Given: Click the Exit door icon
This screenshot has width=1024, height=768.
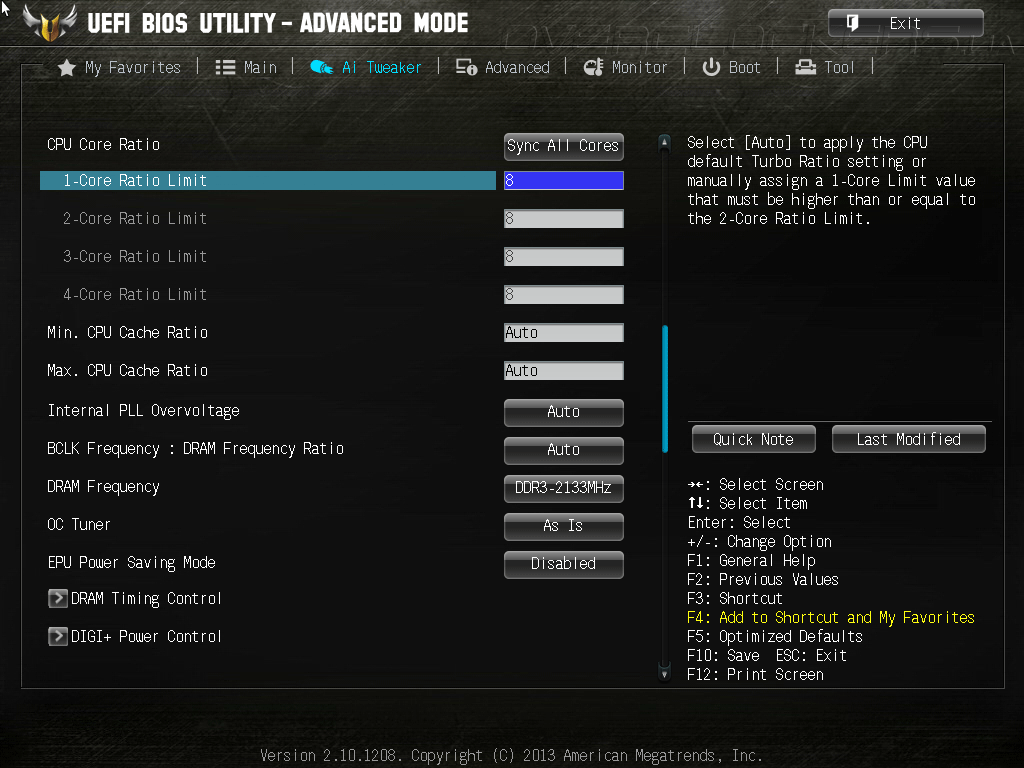Looking at the screenshot, I should tap(852, 24).
